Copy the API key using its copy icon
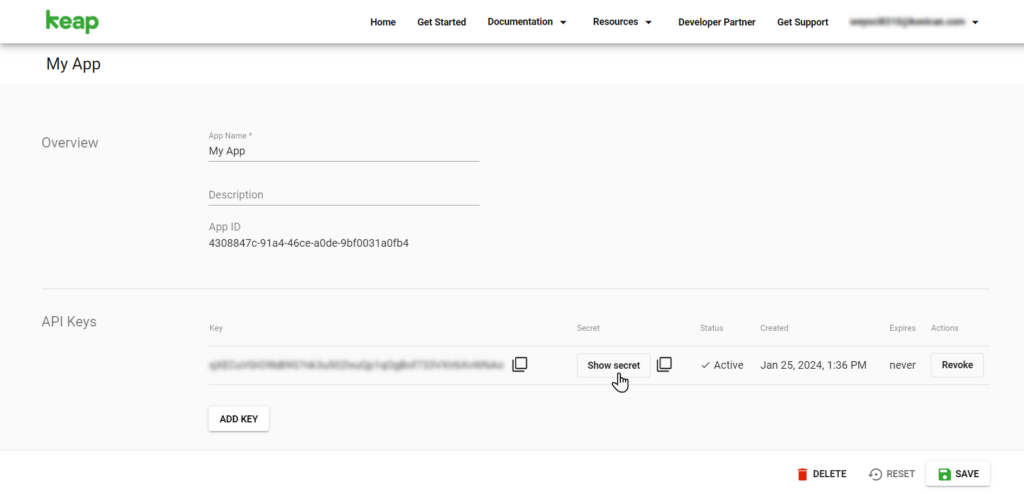Image resolution: width=1024 pixels, height=494 pixels. [x=520, y=365]
